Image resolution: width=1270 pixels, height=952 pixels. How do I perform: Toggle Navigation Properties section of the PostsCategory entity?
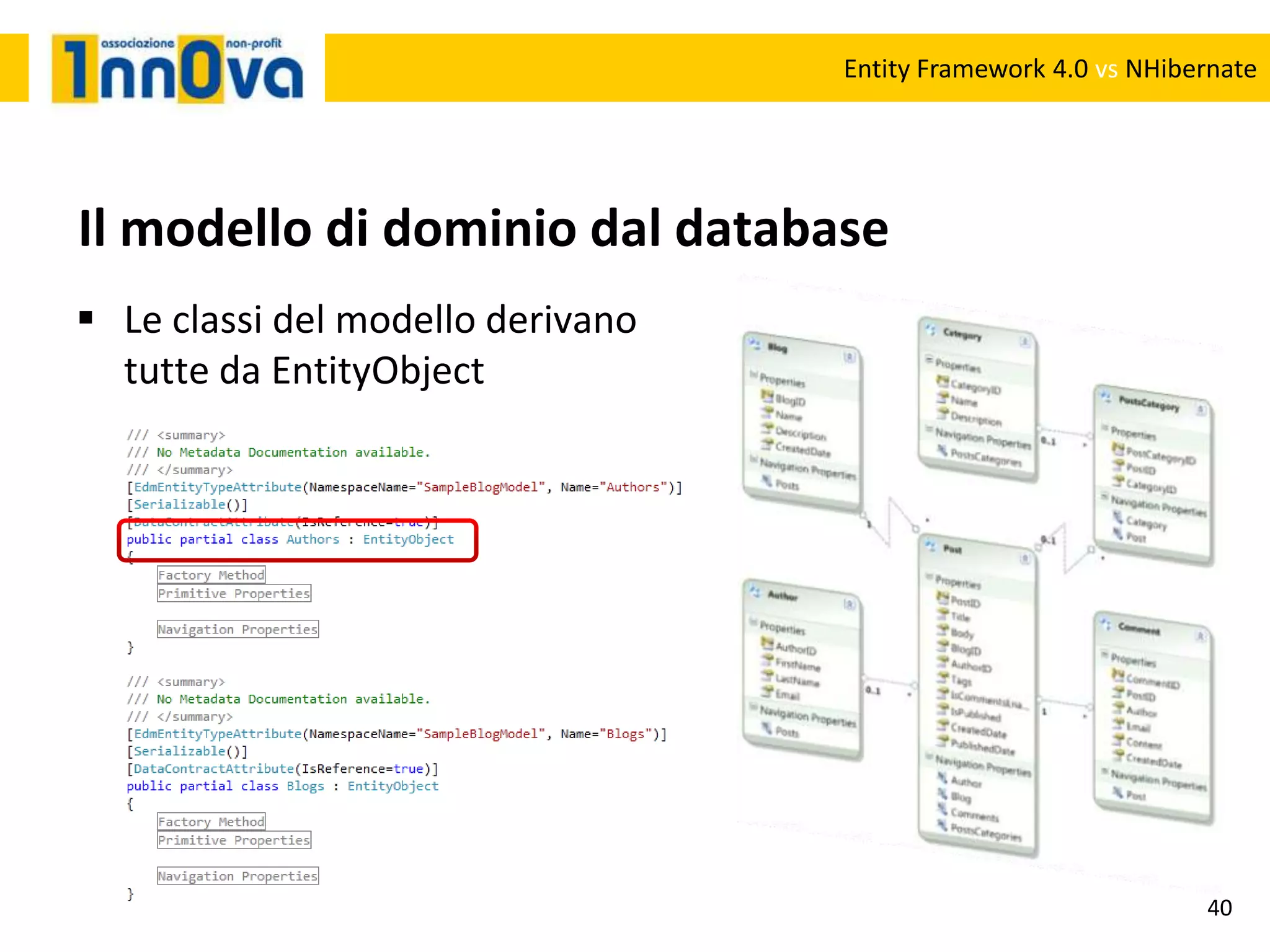tap(1104, 496)
